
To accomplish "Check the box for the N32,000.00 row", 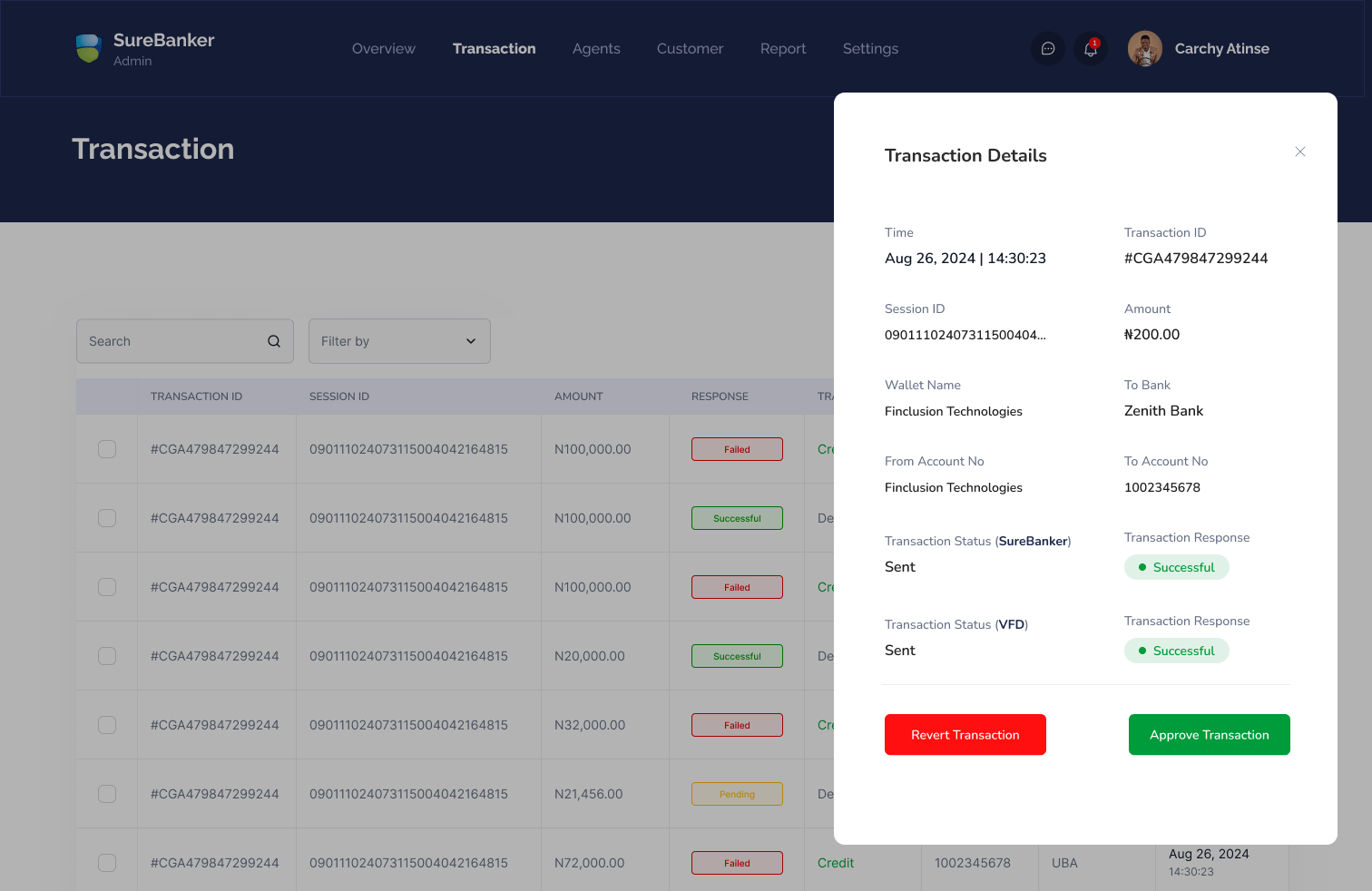I will [x=107, y=725].
